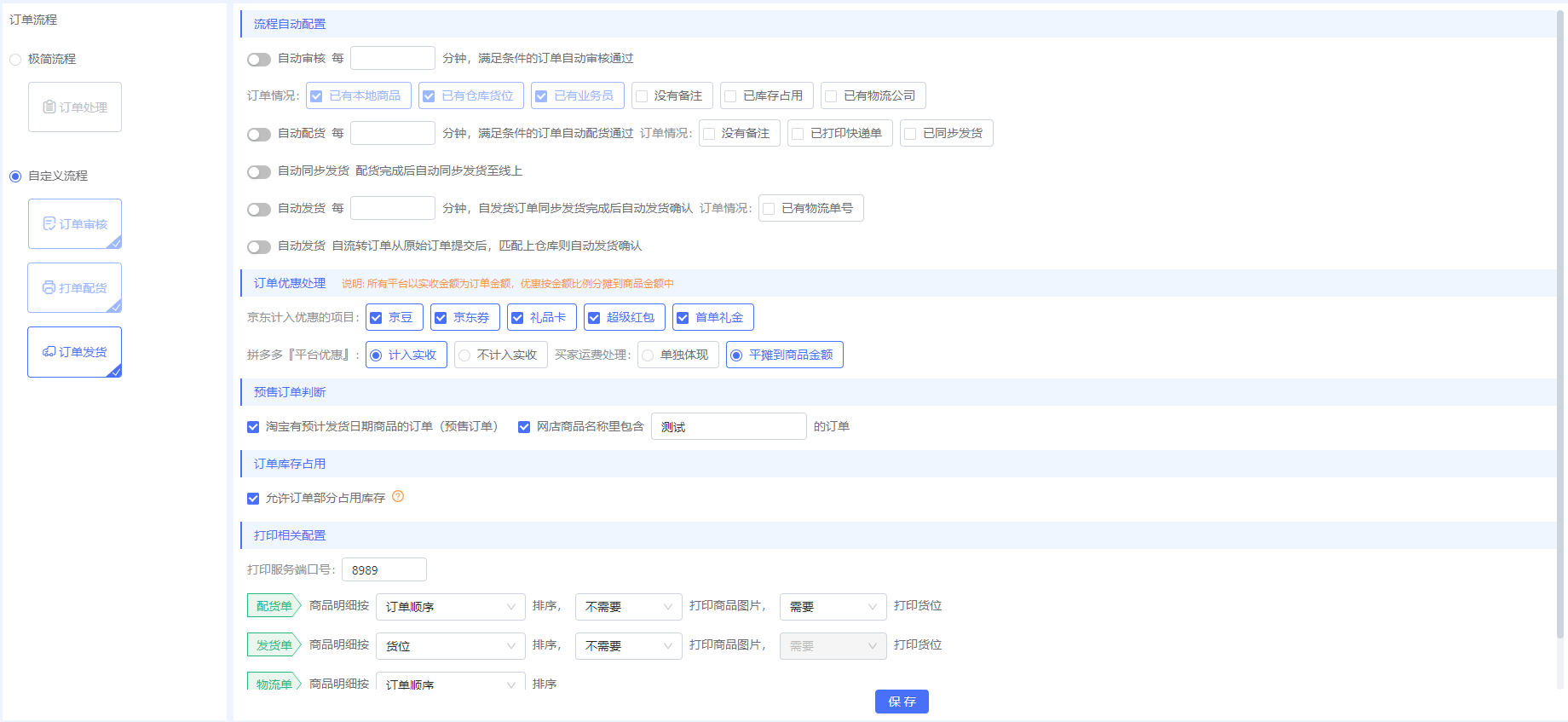This screenshot has width=1568, height=722.
Task: Toggle 自动发货 switch for 自流转订单
Action: click(x=259, y=246)
